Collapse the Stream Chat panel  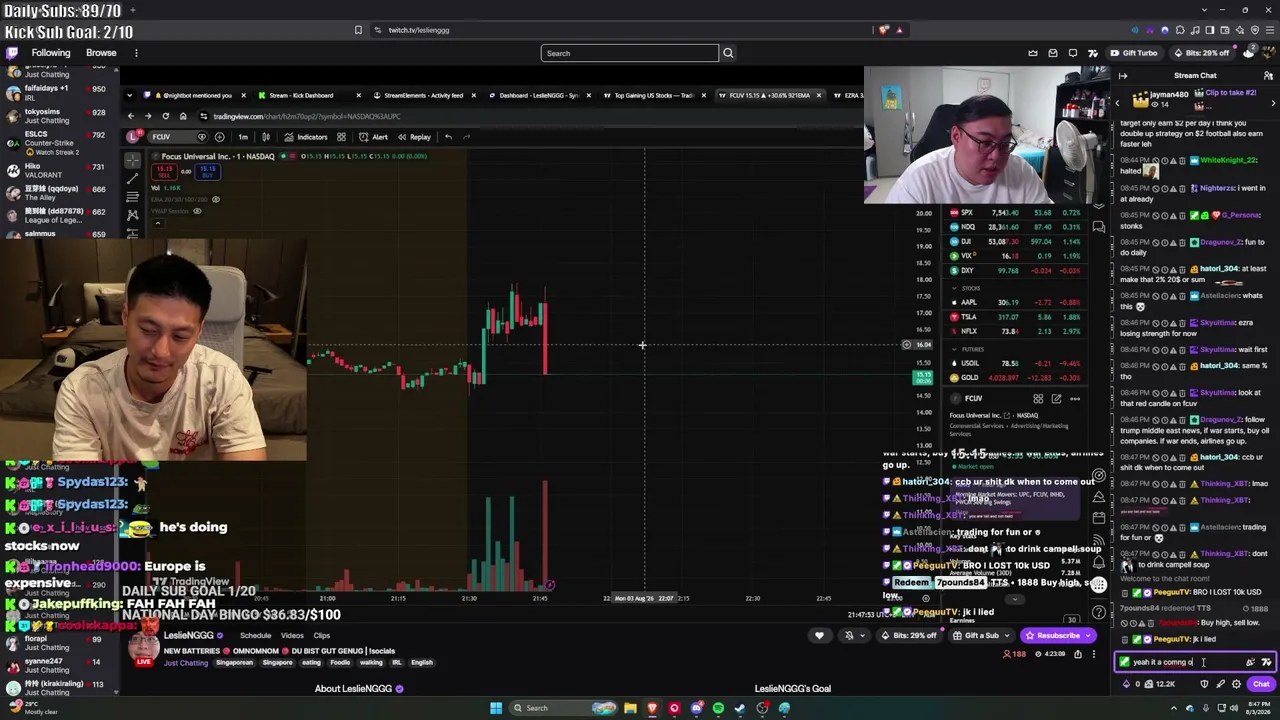pos(1123,75)
